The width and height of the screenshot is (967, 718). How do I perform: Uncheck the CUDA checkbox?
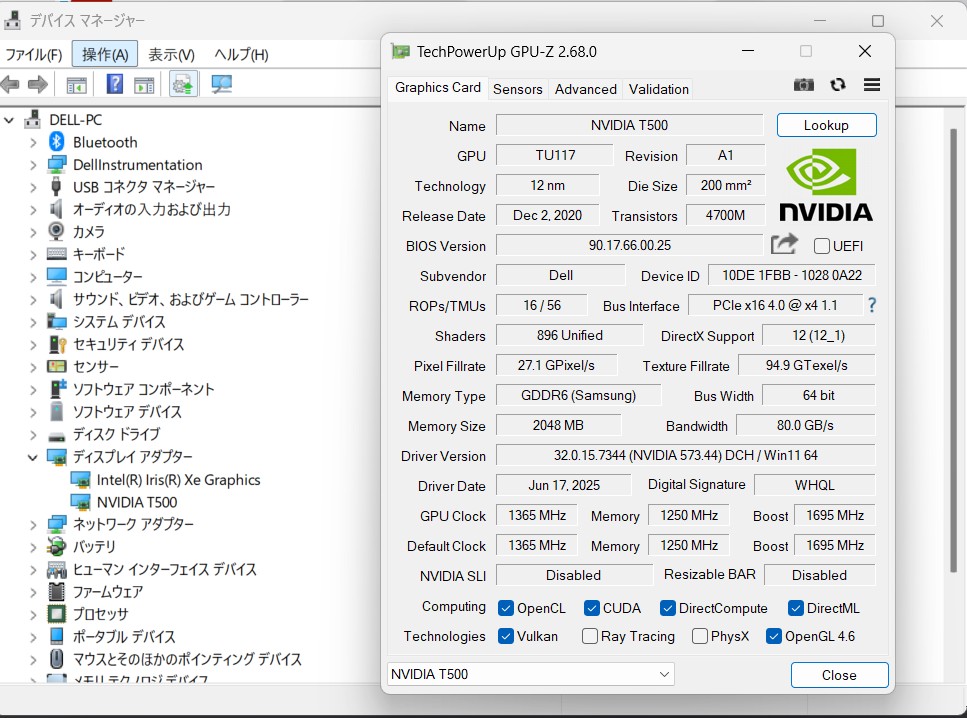[x=592, y=608]
